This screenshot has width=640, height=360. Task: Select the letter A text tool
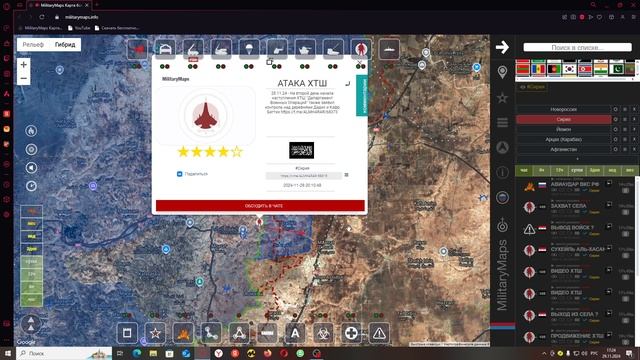[295, 333]
